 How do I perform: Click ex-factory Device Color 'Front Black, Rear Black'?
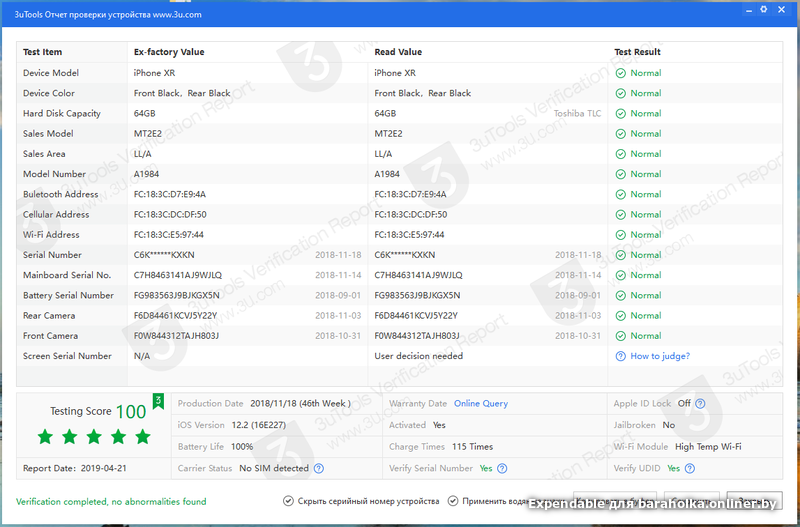click(182, 93)
